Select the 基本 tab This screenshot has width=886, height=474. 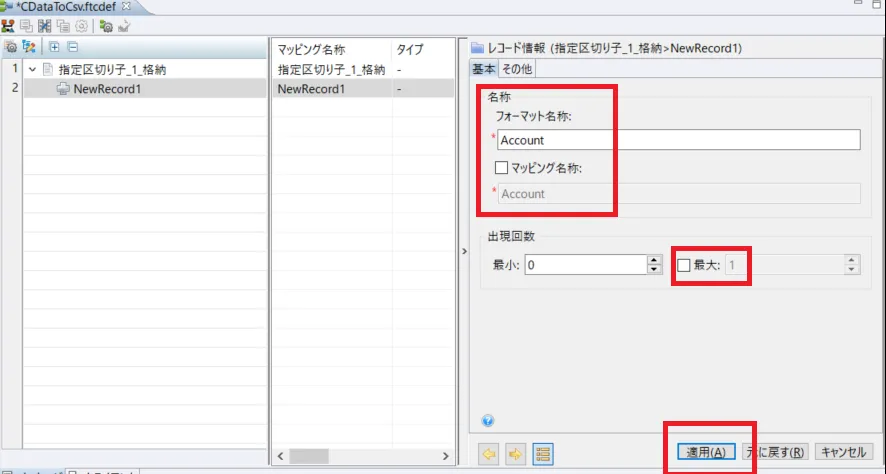484,69
